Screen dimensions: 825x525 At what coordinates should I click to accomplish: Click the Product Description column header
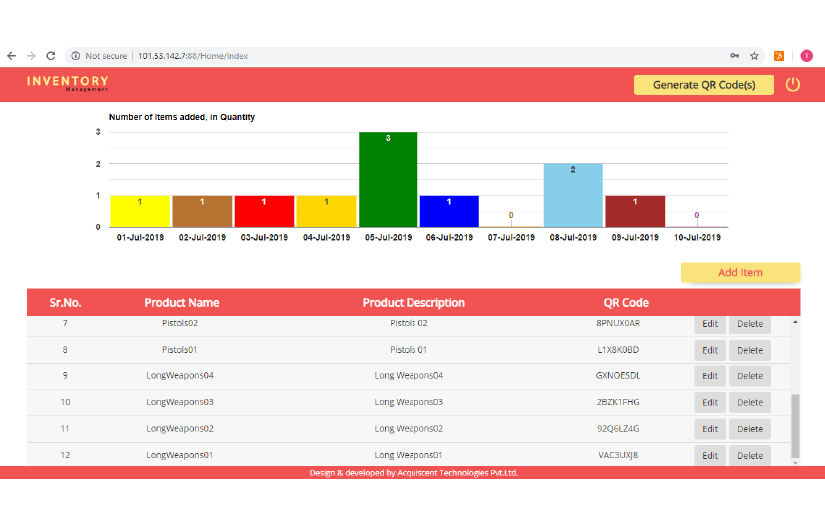tap(414, 302)
